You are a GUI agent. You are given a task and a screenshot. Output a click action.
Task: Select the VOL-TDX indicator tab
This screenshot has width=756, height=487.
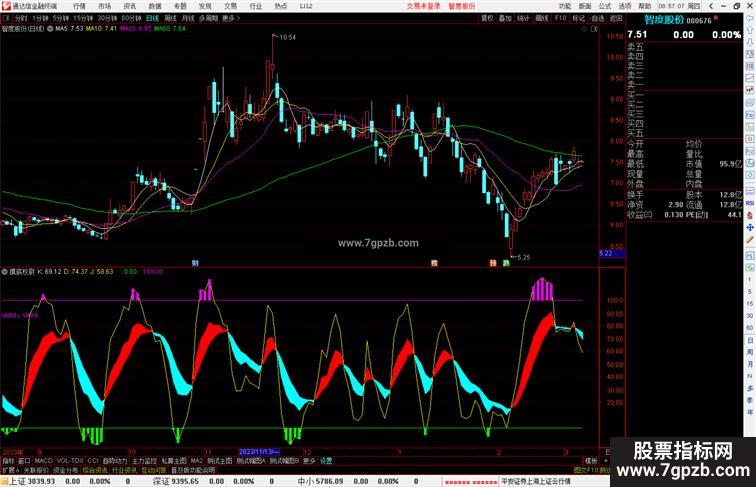[x=70, y=461]
